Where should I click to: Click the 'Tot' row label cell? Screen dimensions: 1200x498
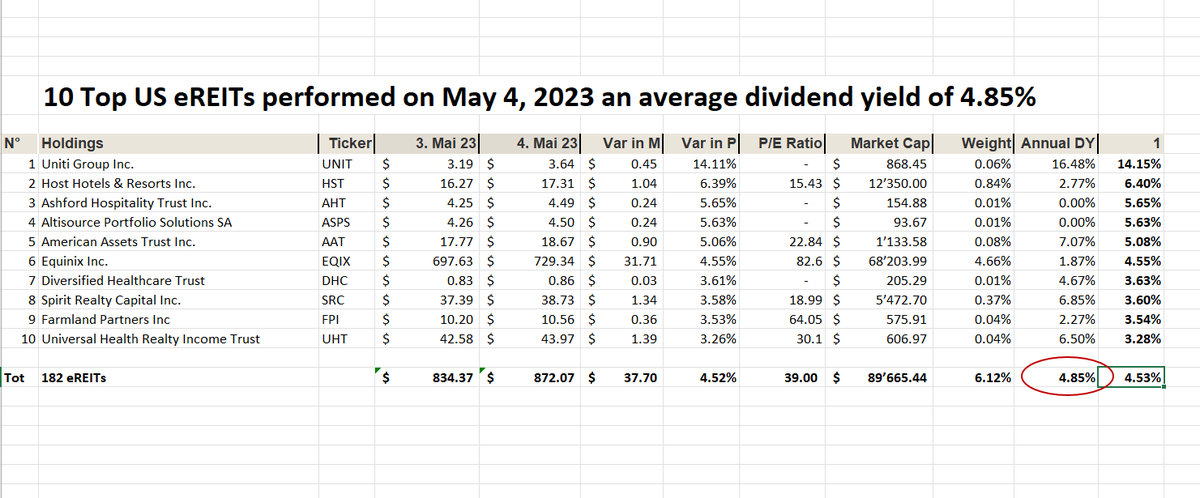click(x=20, y=378)
